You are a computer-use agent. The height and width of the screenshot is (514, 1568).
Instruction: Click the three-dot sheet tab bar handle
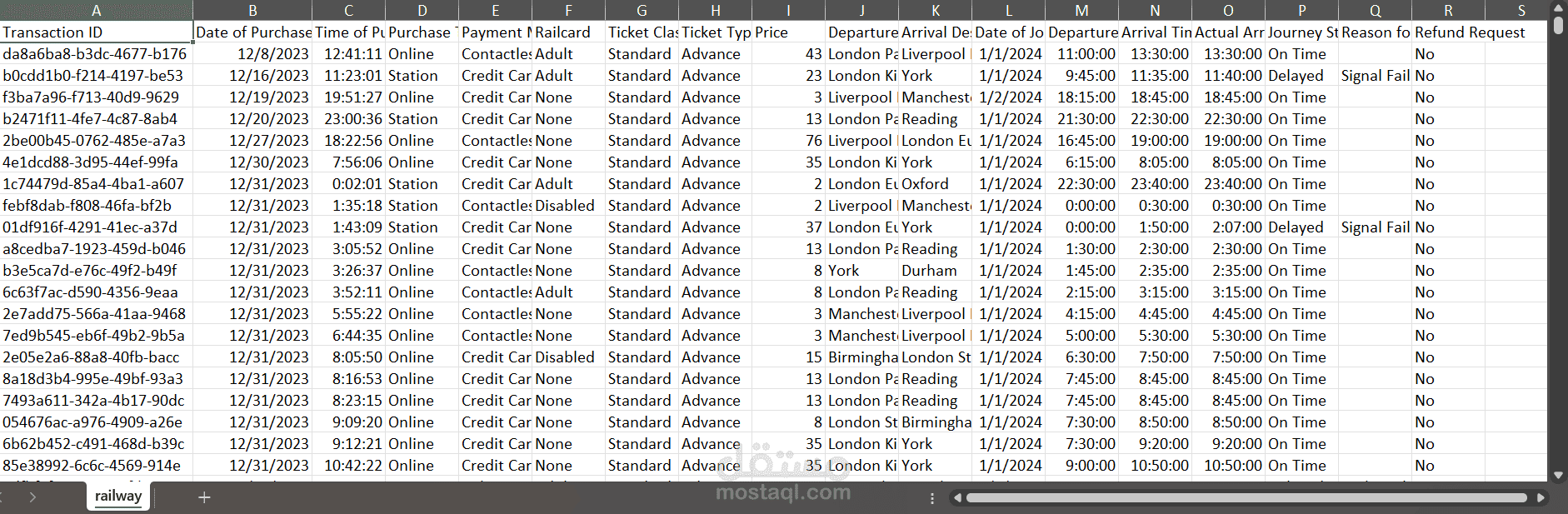click(x=931, y=498)
